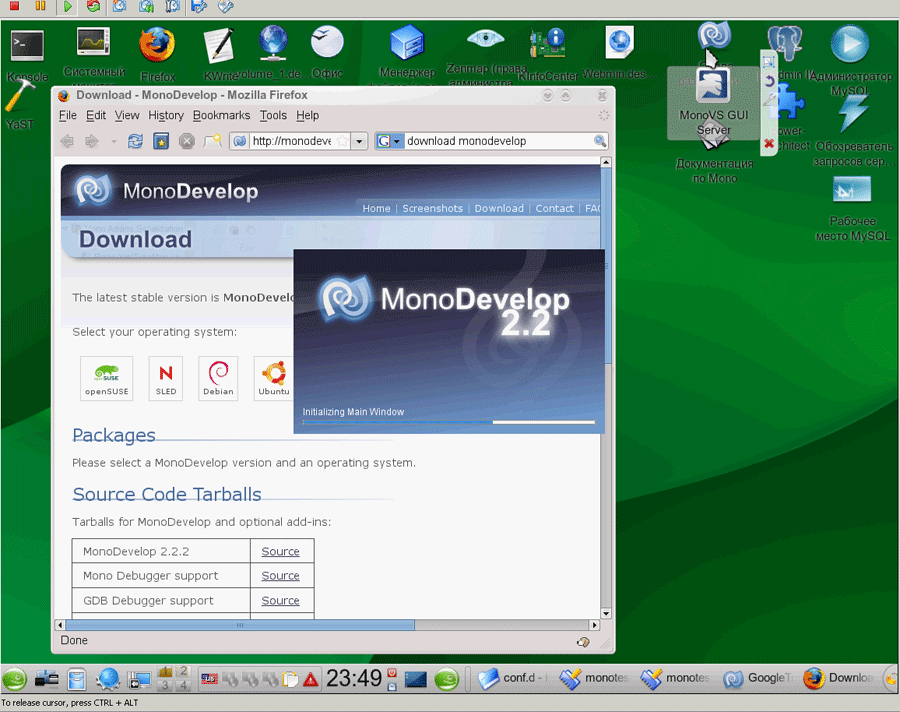Screen dimensions: 900x712
Task: Open the Download nav link on MonoDevelop site
Action: (499, 208)
